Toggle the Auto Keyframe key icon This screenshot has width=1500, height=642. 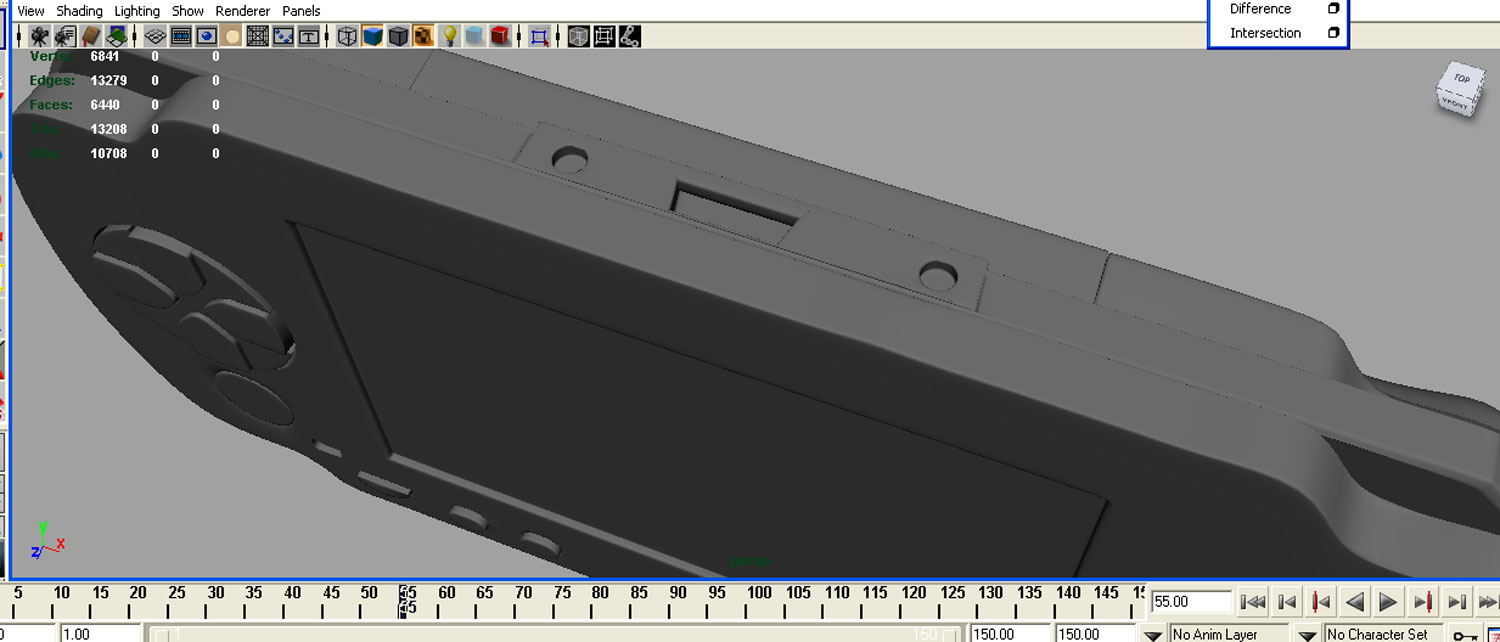(x=1466, y=634)
